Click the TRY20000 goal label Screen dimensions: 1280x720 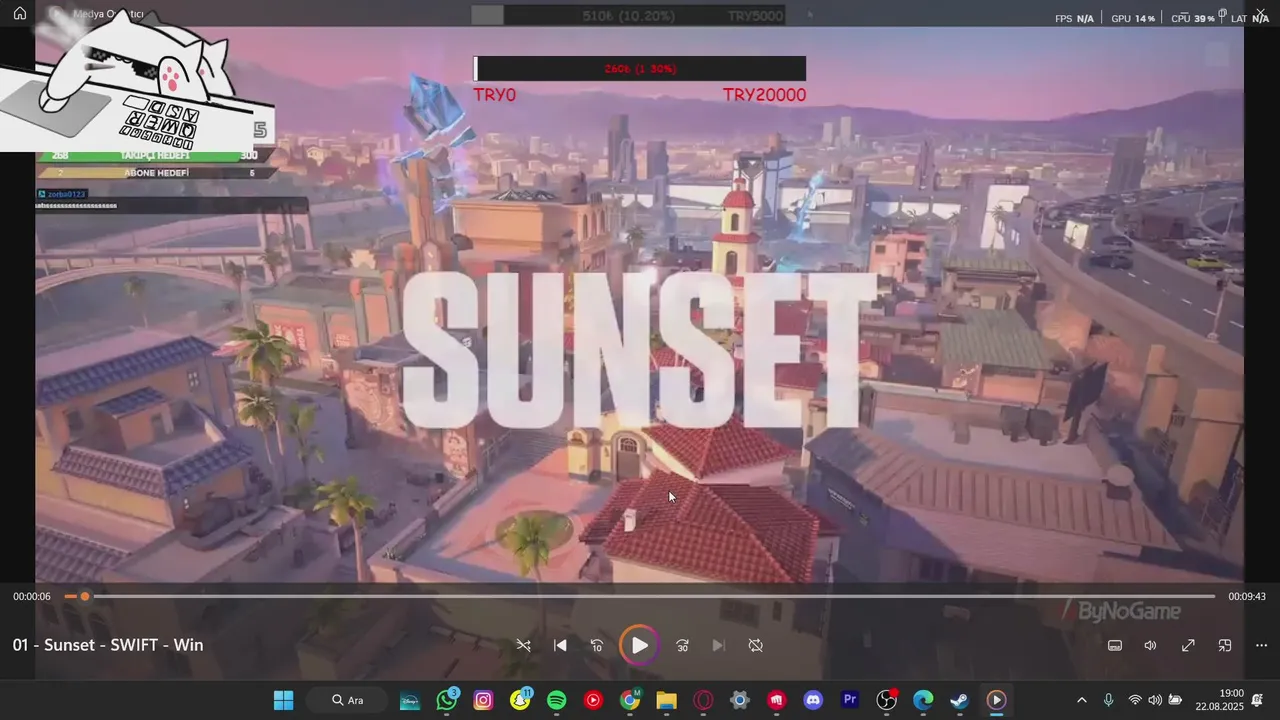[764, 95]
